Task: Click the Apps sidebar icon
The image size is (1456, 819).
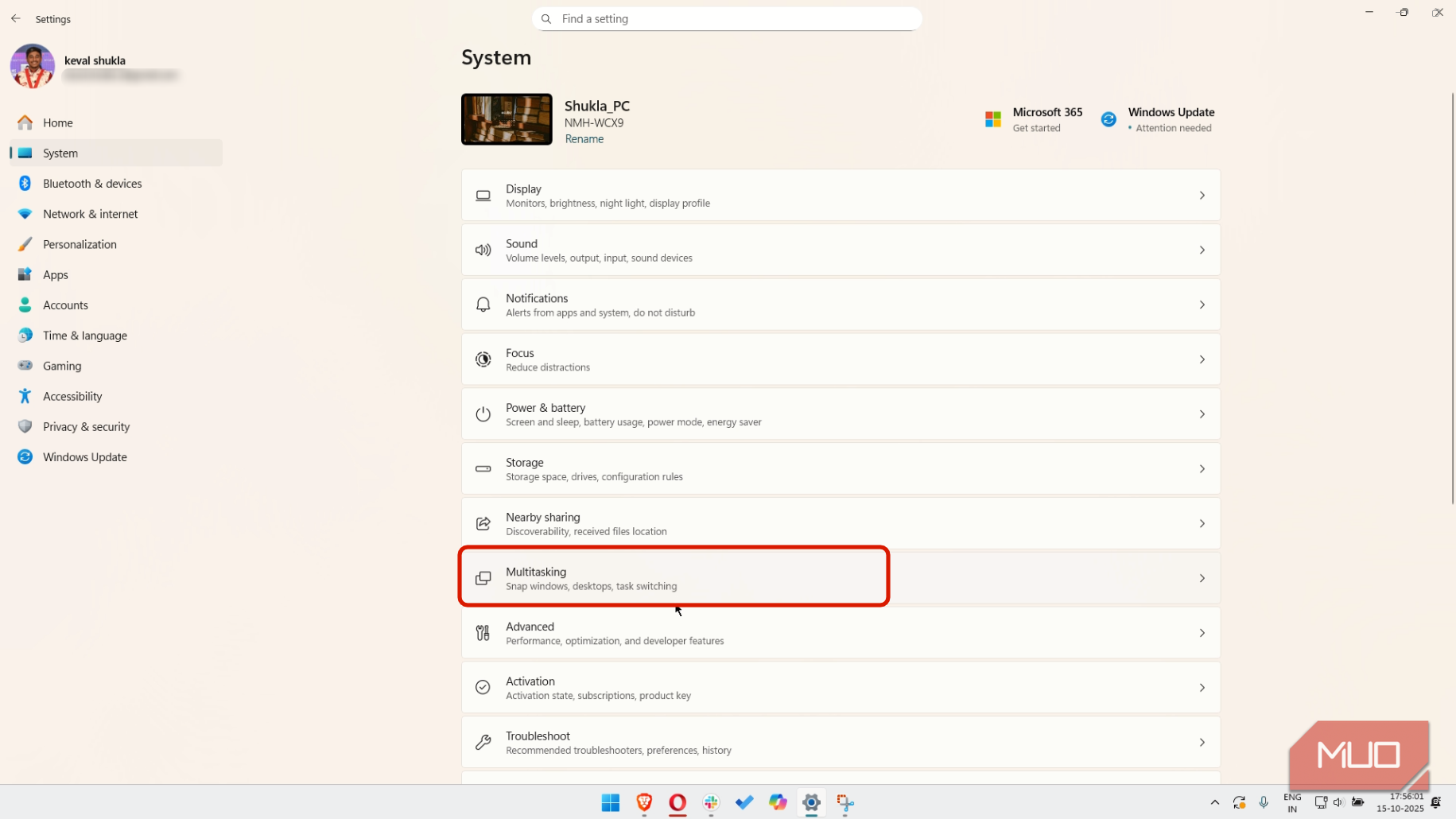Action: point(25,274)
